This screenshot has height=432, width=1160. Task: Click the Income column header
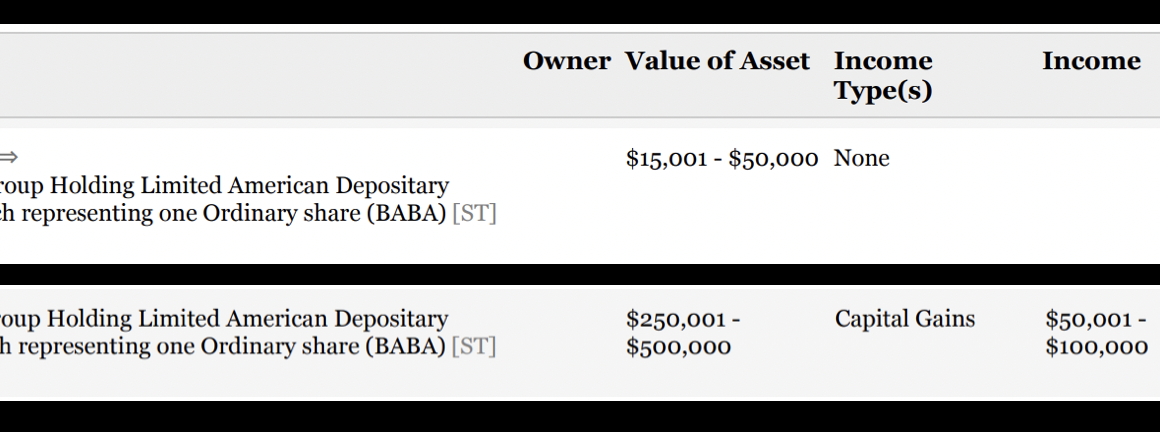tap(1091, 61)
